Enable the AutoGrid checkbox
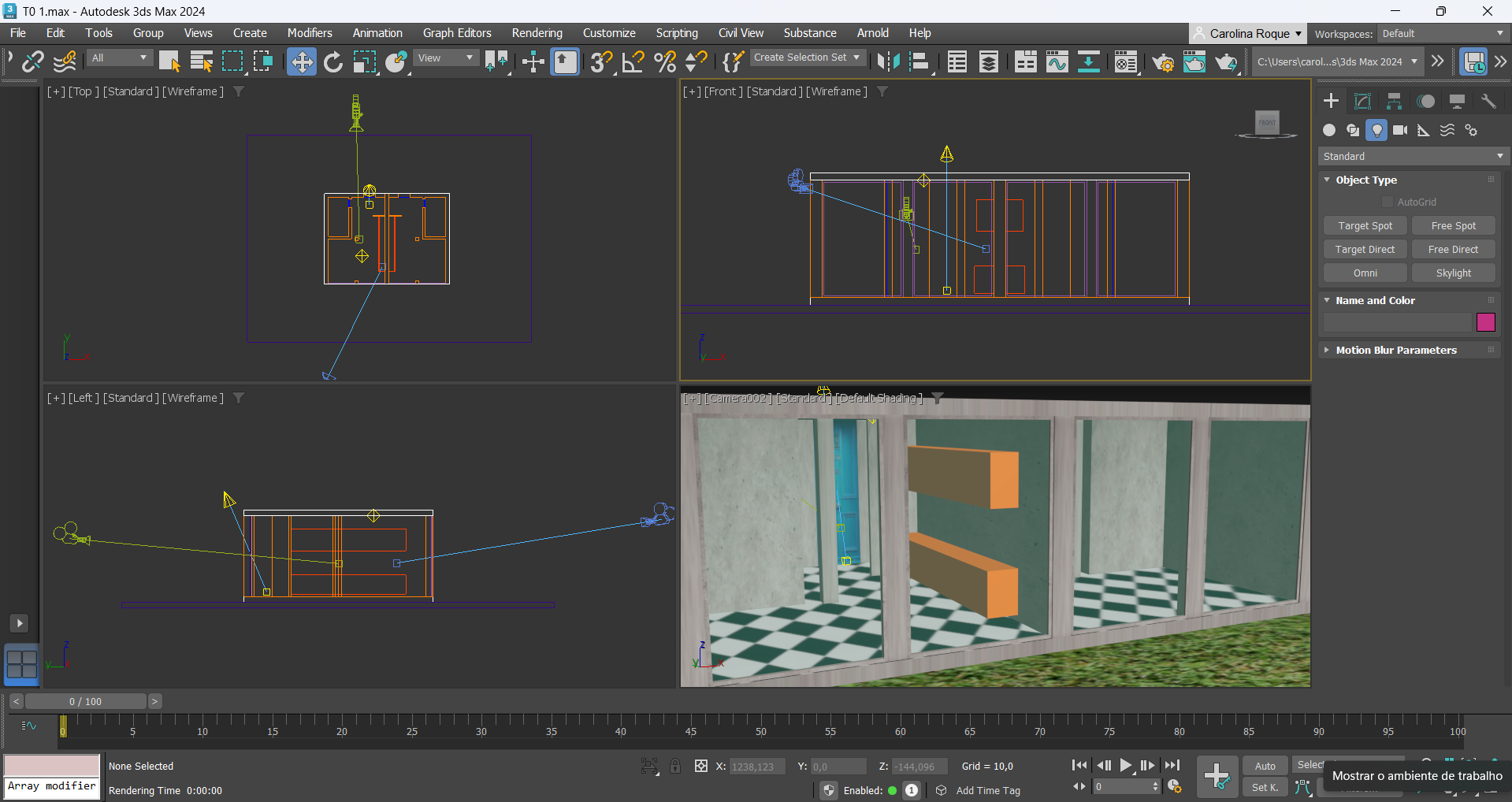 pyautogui.click(x=1388, y=202)
